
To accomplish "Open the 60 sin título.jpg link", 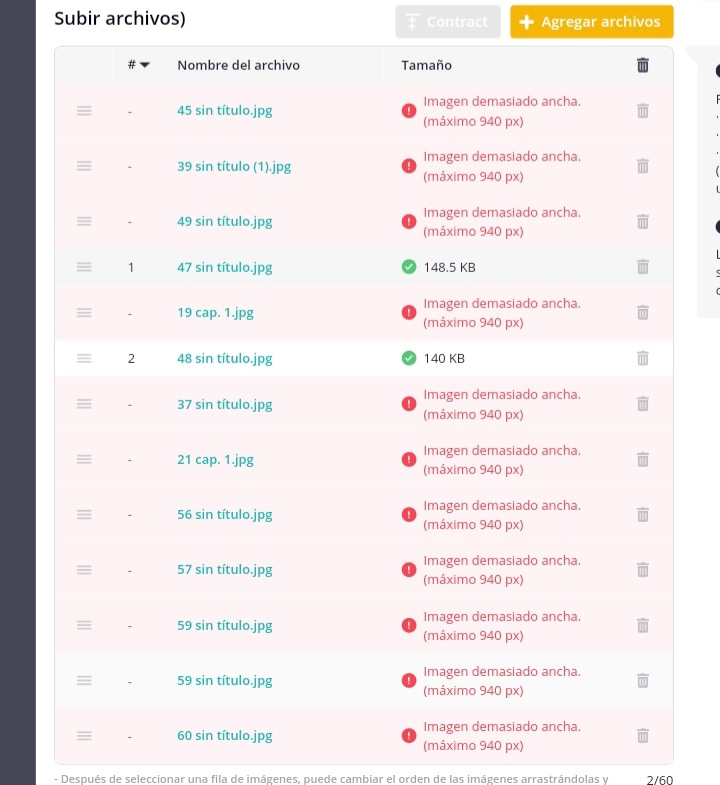I will coord(224,735).
